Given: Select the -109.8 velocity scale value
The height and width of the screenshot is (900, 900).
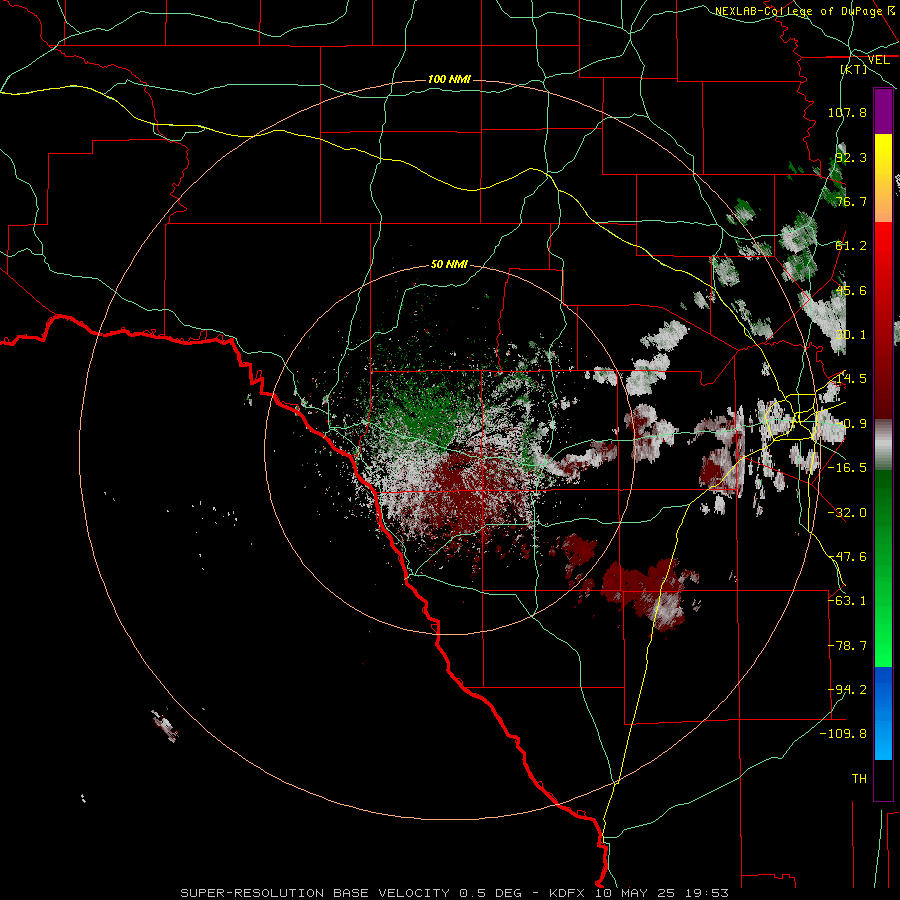Looking at the screenshot, I should (843, 734).
